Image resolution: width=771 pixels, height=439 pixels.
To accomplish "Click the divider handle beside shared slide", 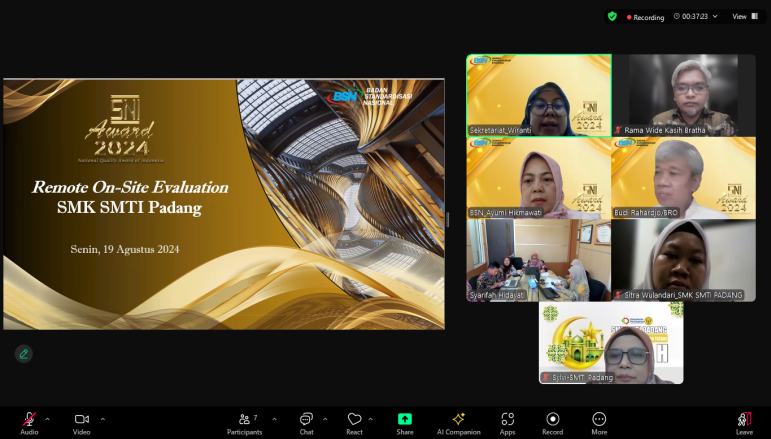I will coord(448,219).
